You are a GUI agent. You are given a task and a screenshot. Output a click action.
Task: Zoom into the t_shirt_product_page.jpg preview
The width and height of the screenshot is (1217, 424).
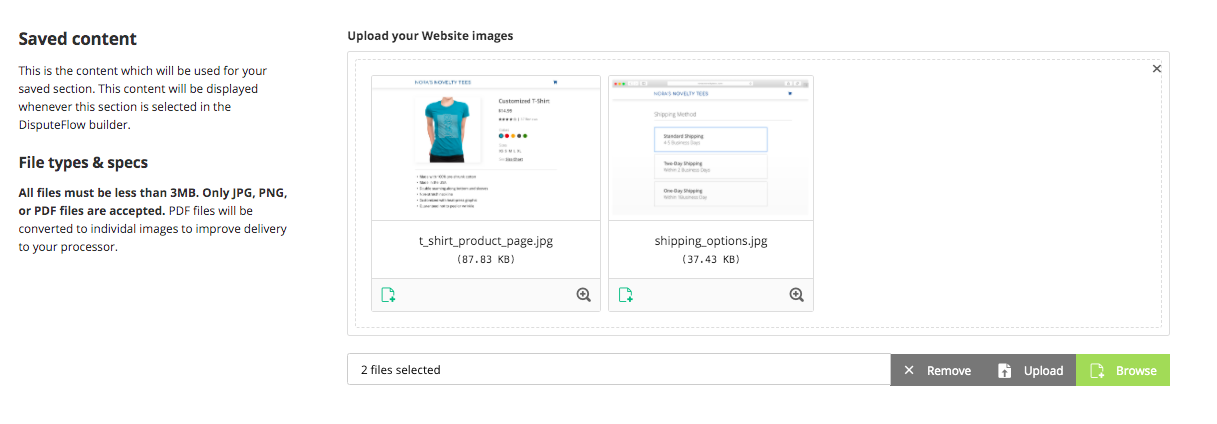[583, 295]
